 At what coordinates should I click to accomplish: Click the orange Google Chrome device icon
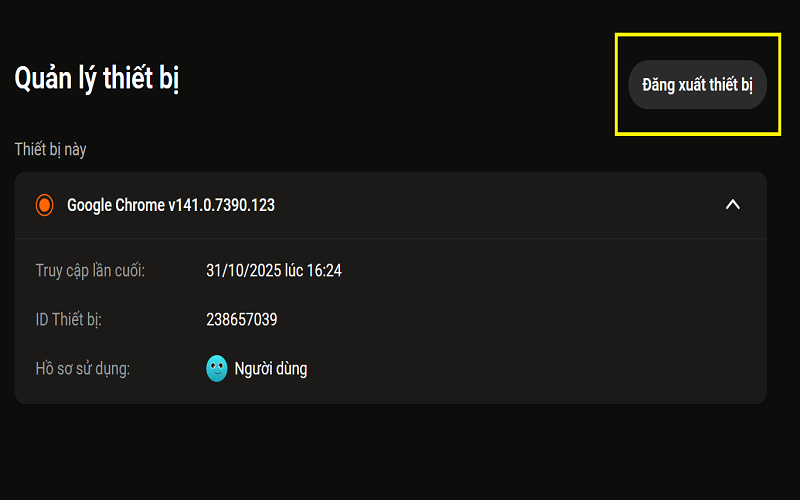44,205
